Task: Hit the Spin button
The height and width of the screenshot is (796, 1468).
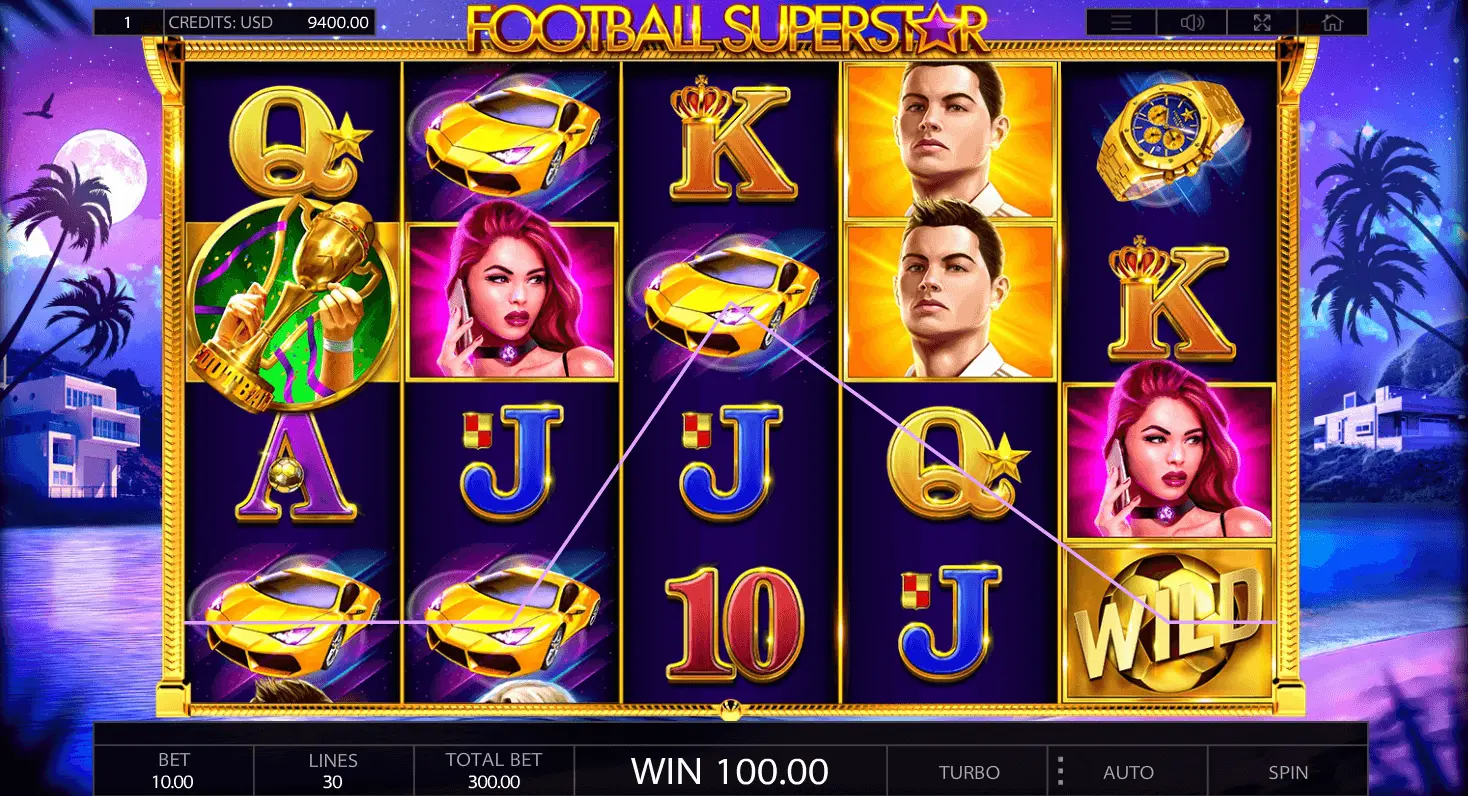Action: pos(1288,772)
